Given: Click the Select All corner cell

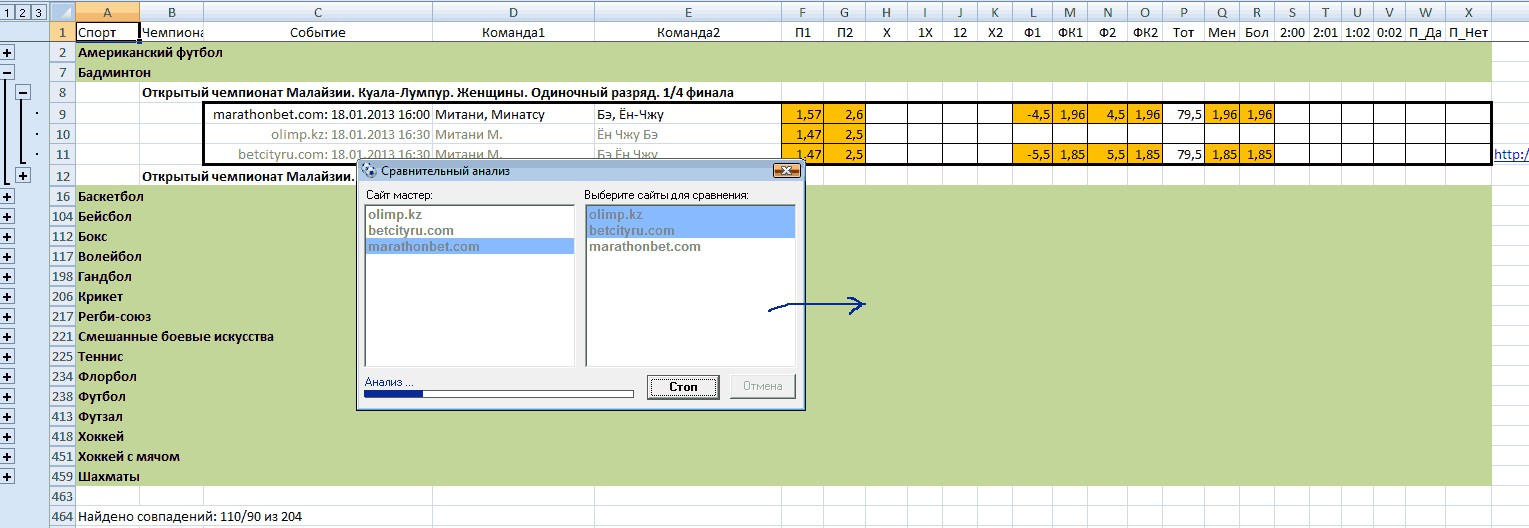Looking at the screenshot, I should click(62, 12).
